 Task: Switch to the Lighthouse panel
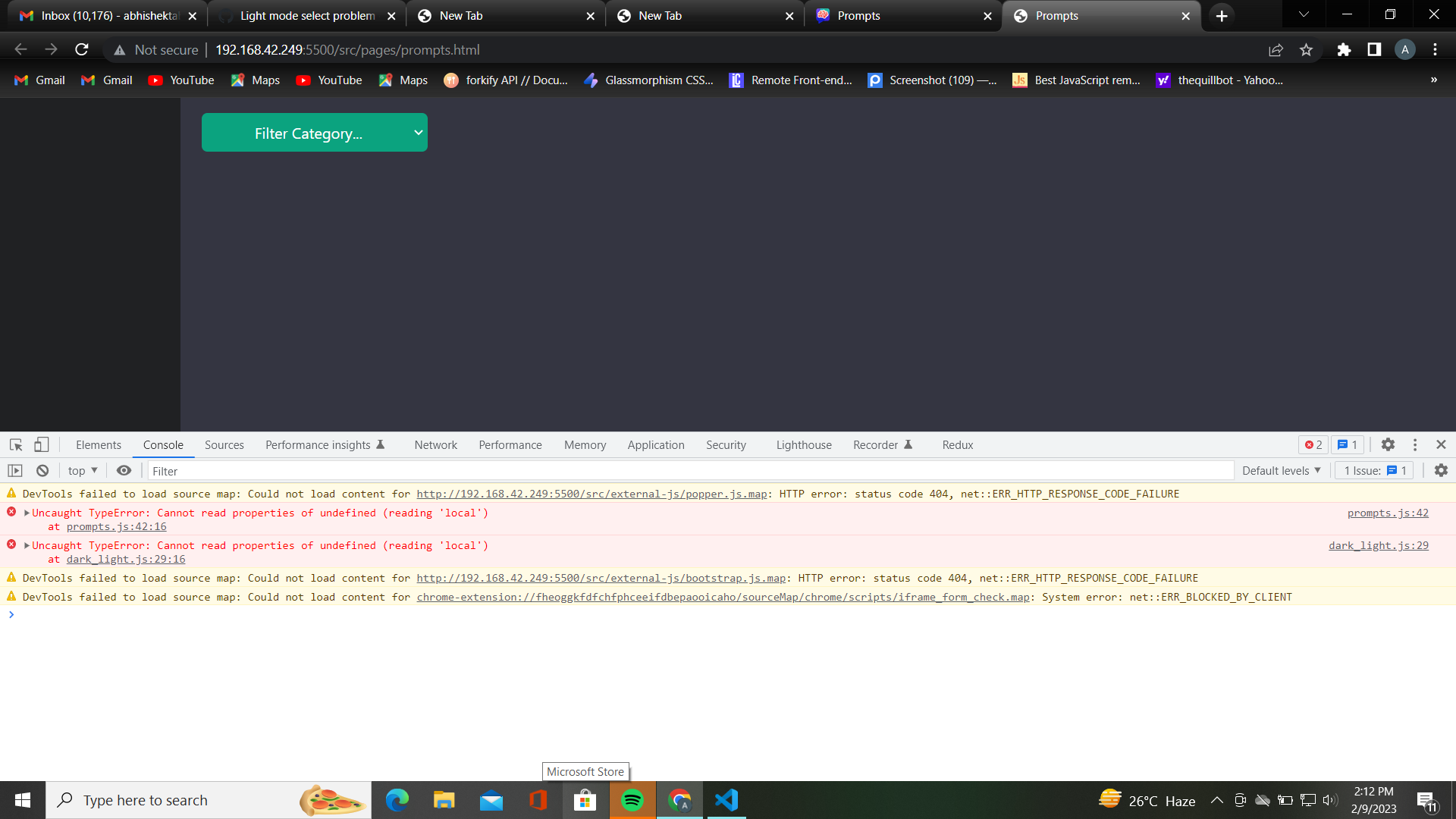pos(803,444)
